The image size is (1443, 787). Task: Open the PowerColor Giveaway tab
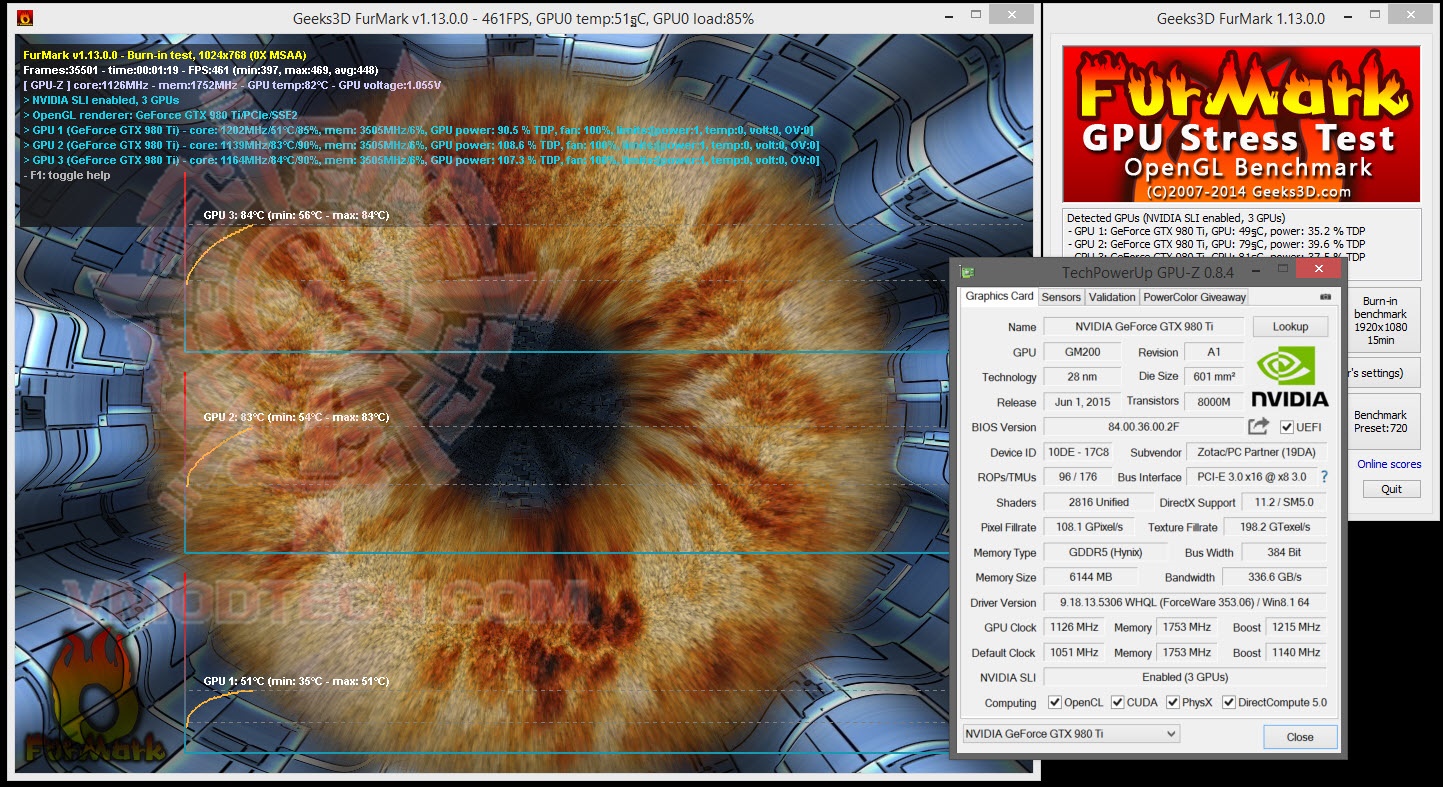(x=1194, y=297)
